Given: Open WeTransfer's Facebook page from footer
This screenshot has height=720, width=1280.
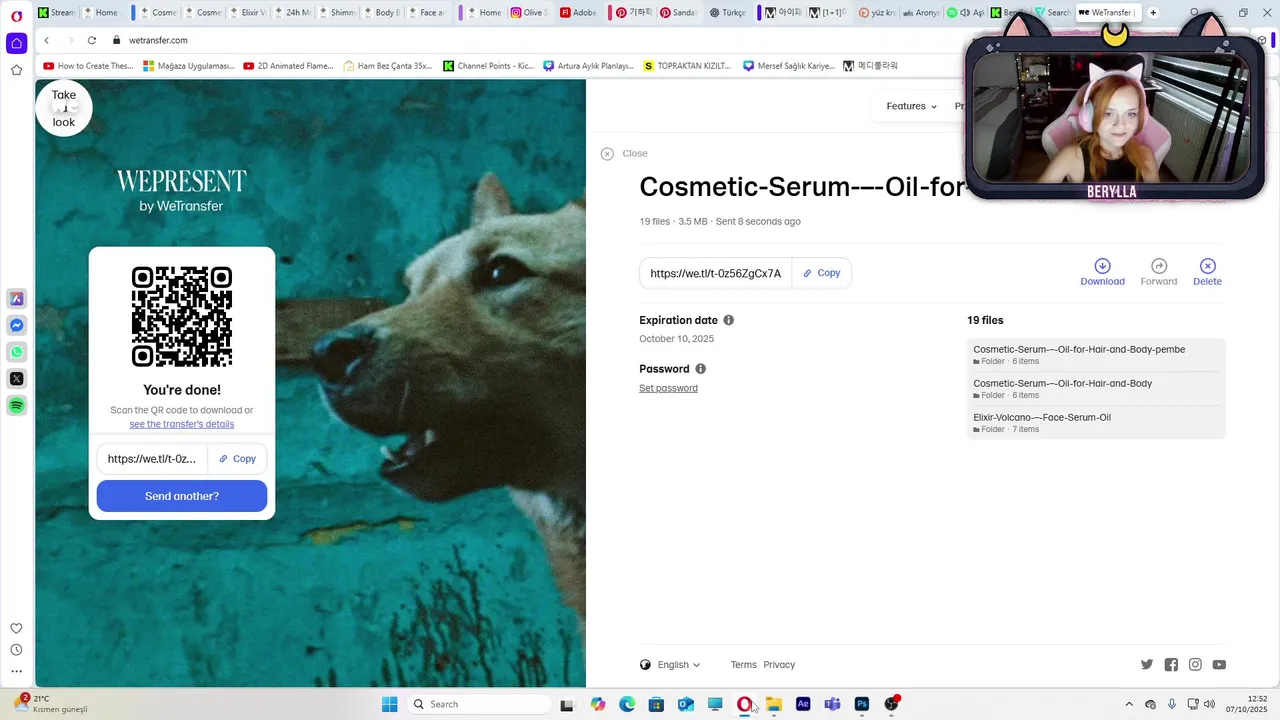Looking at the screenshot, I should coord(1171,665).
